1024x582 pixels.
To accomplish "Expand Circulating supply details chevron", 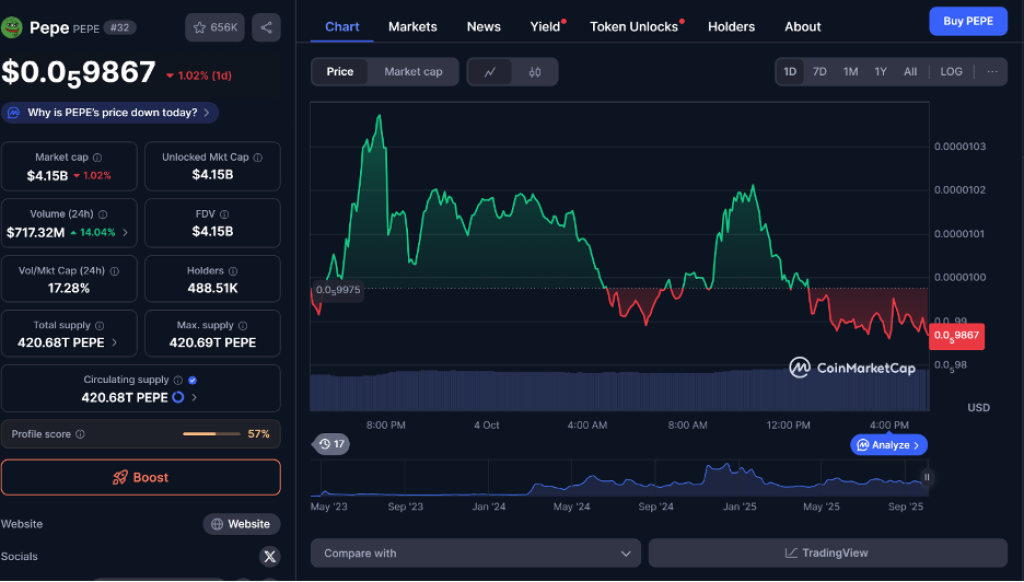I will click(x=193, y=398).
